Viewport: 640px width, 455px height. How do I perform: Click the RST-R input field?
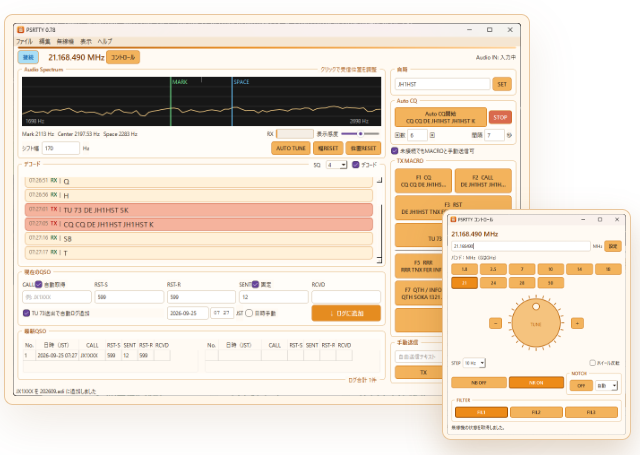pos(201,297)
